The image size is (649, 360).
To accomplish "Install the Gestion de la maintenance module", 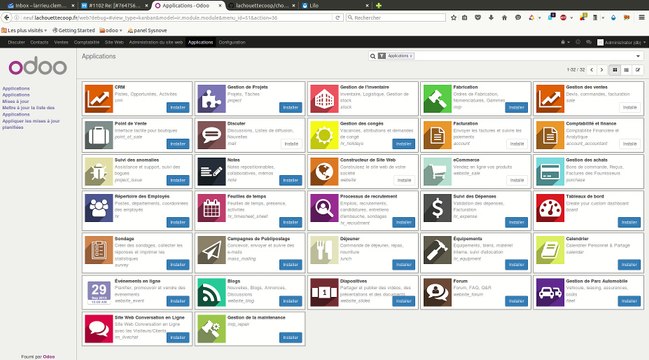I will tap(291, 338).
